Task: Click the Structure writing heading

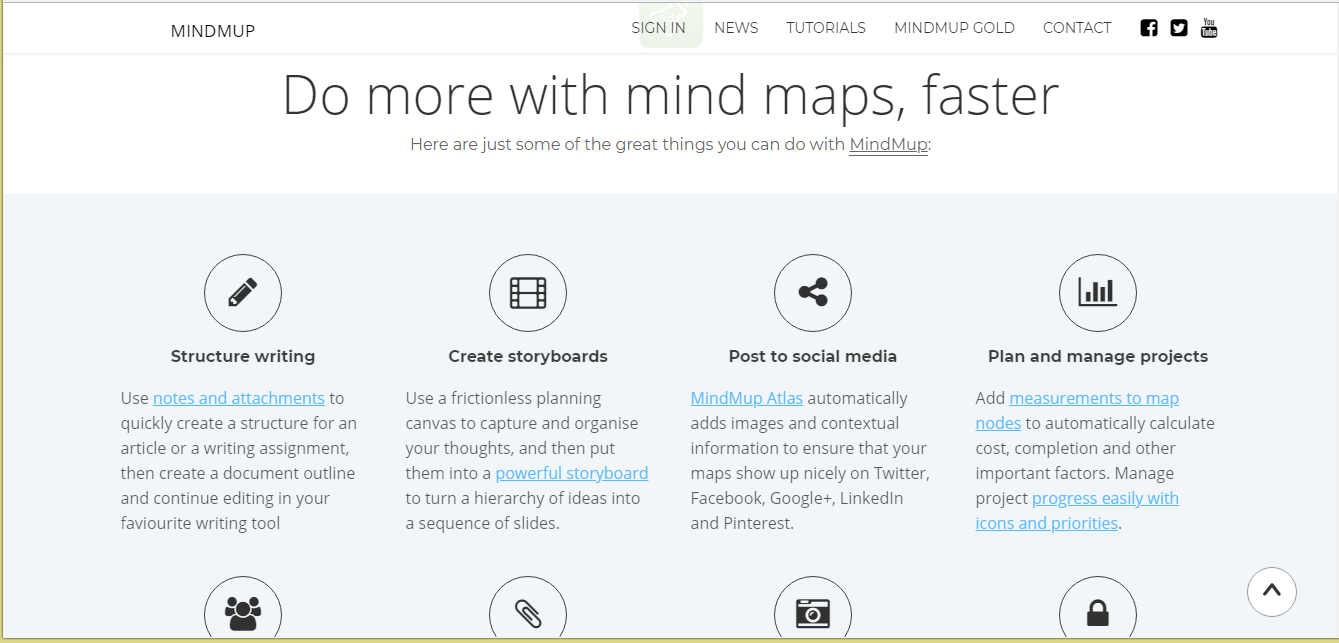Action: coord(243,356)
